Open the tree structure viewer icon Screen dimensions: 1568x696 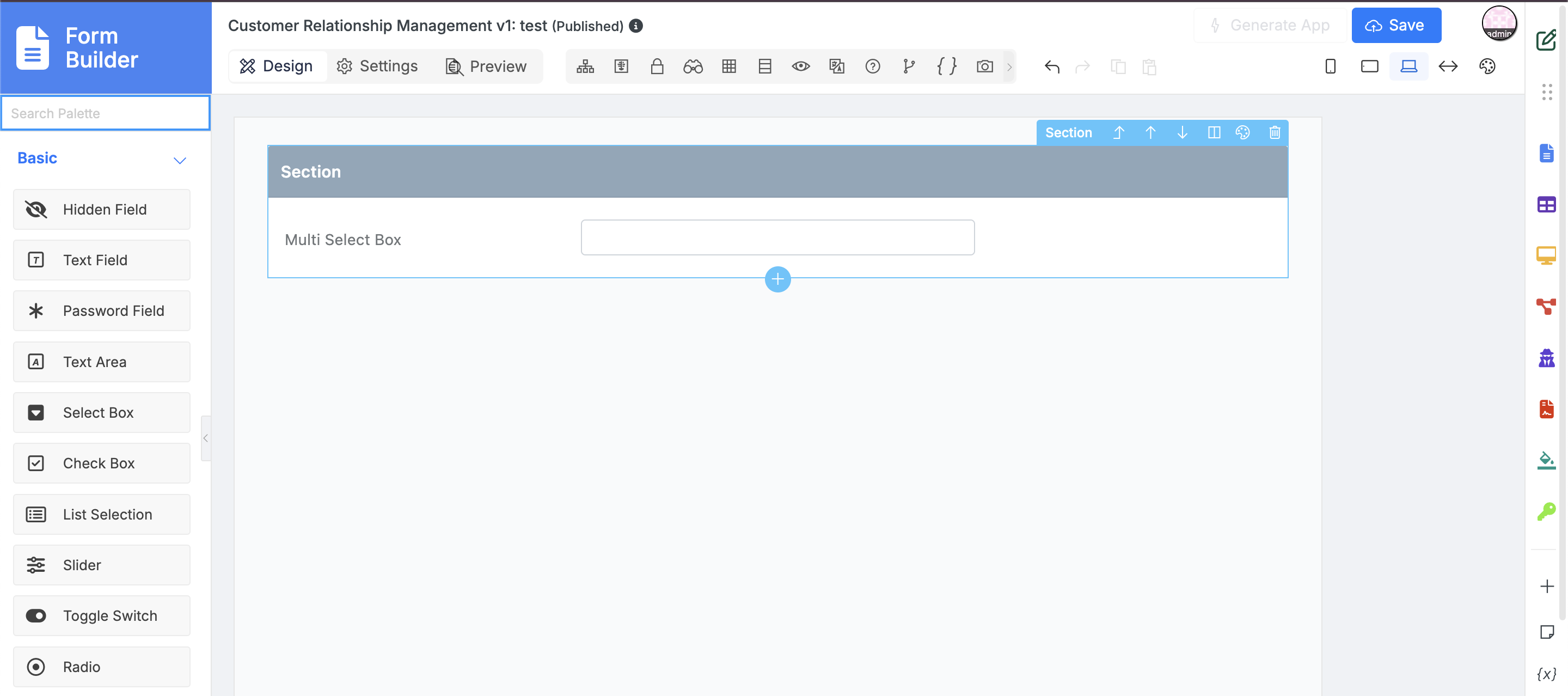585,66
